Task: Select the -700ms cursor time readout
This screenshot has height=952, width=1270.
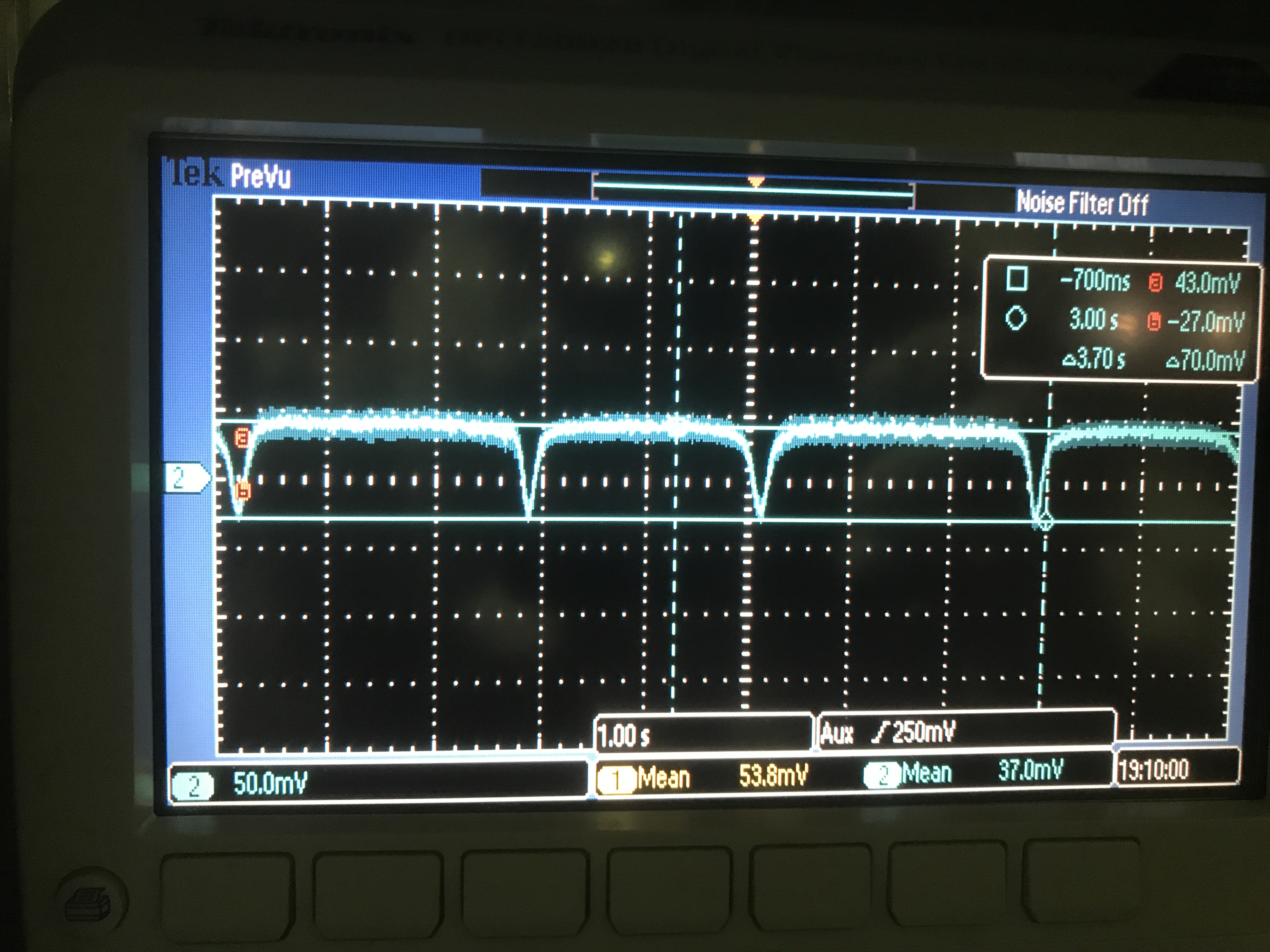Action: [x=1095, y=280]
